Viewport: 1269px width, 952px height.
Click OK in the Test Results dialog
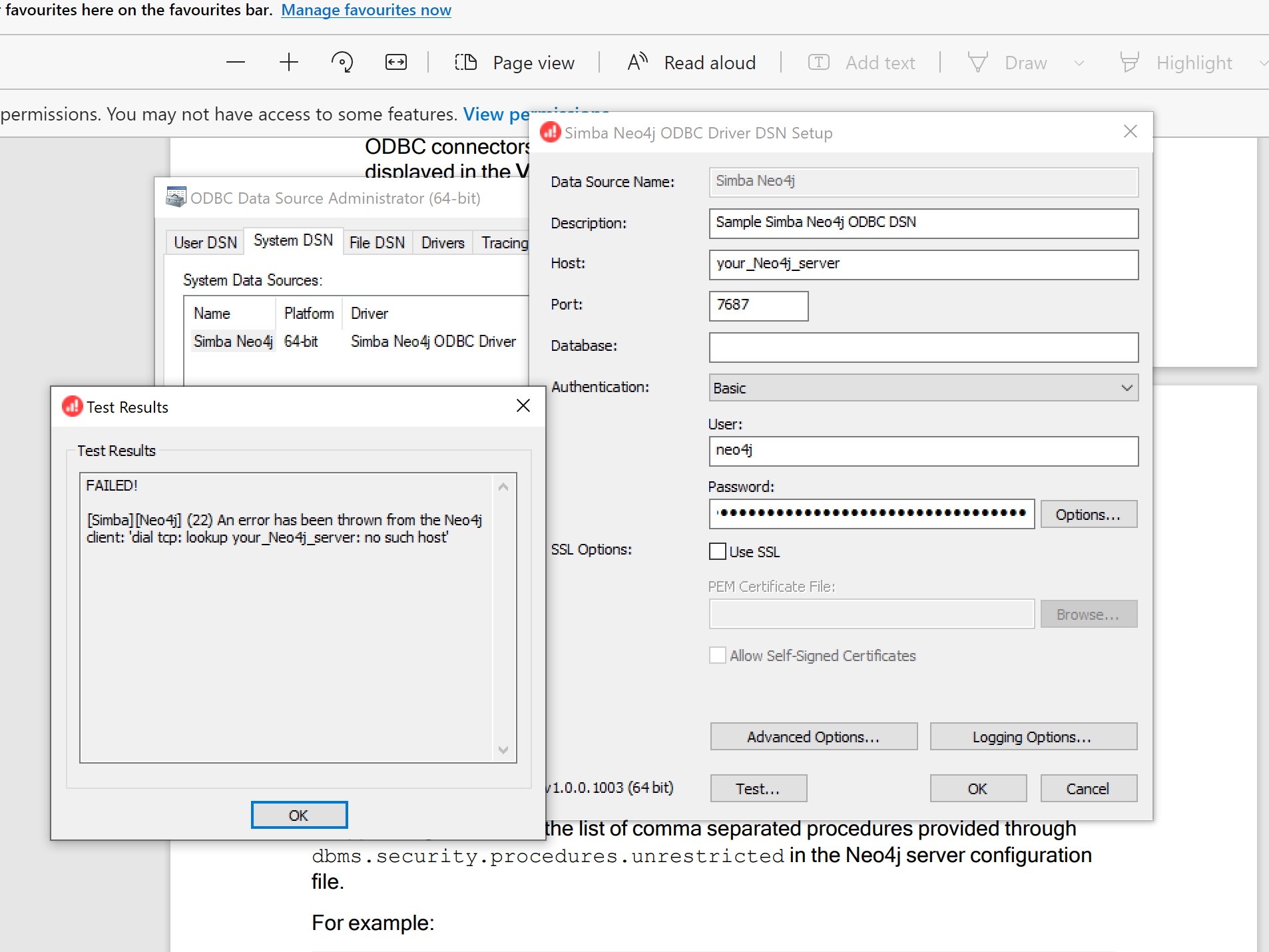point(299,815)
